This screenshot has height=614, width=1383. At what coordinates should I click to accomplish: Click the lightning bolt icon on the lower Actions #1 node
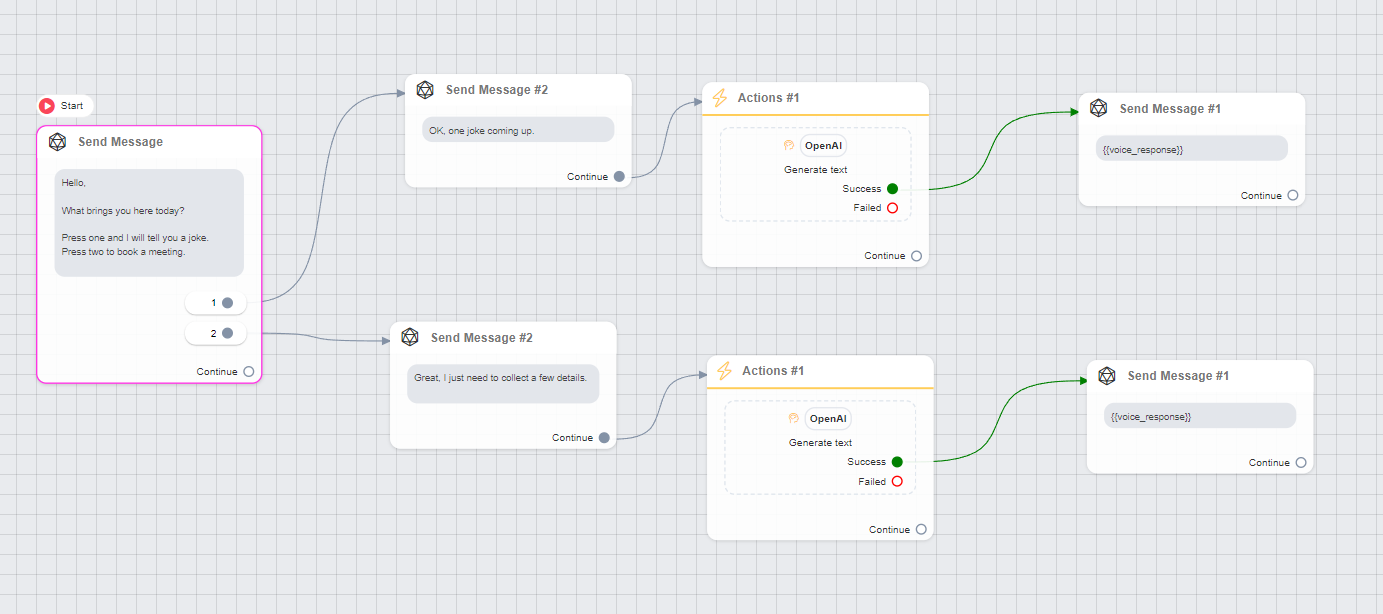(x=724, y=371)
